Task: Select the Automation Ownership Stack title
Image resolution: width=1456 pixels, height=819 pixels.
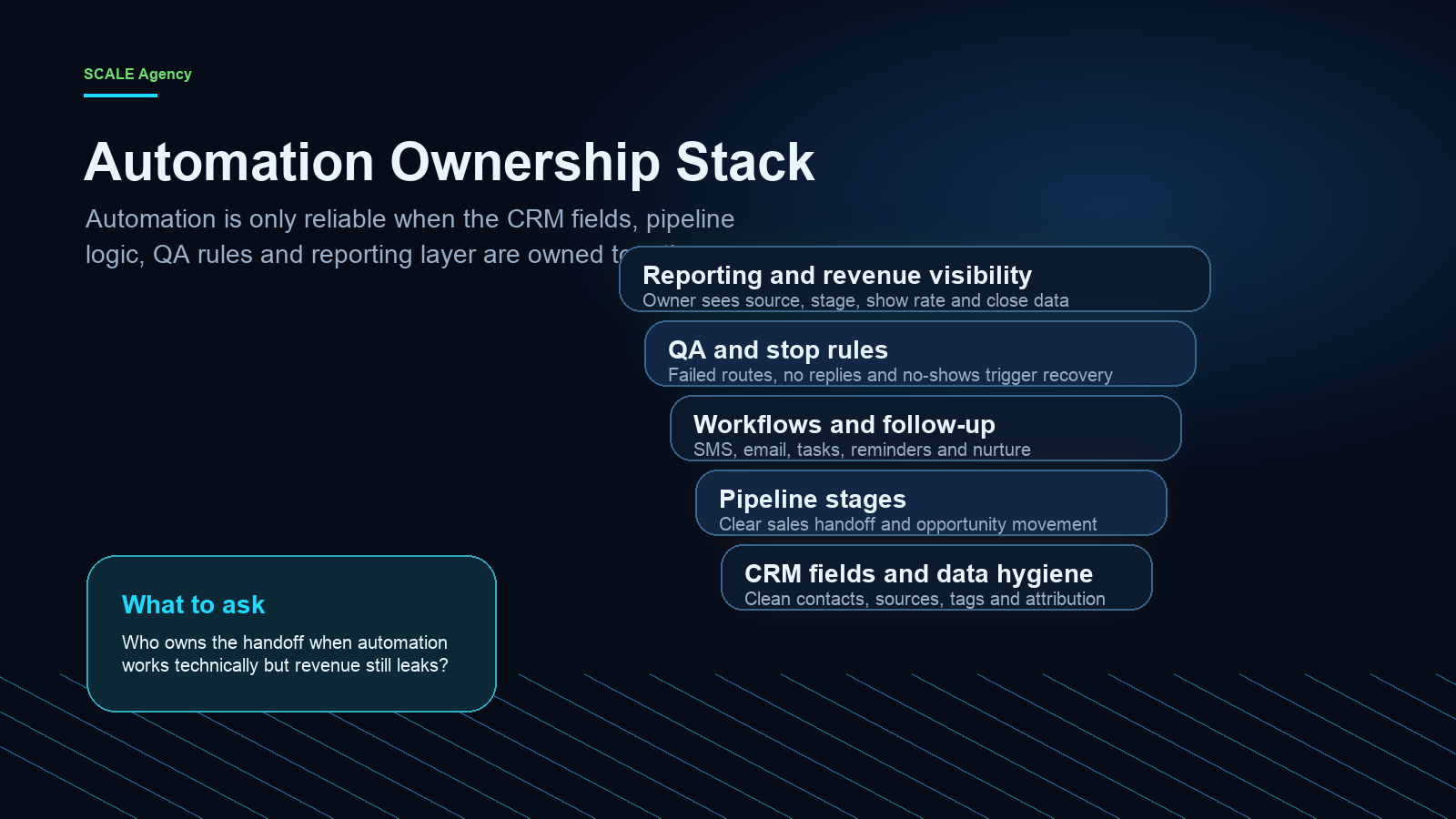Action: [x=450, y=163]
